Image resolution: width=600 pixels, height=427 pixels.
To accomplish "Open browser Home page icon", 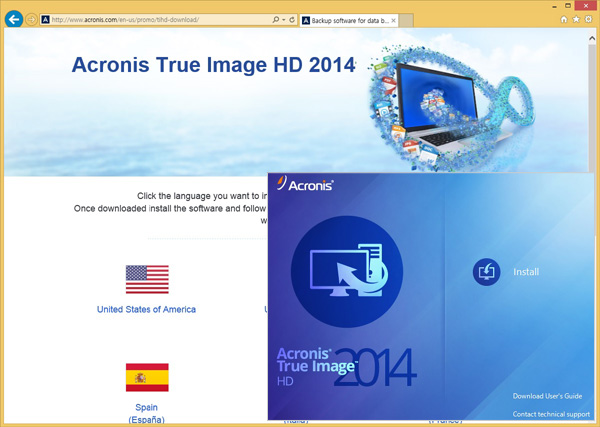I will point(564,20).
